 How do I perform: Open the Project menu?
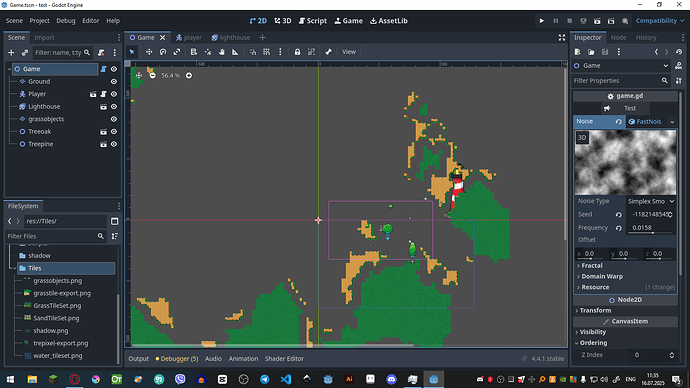[x=39, y=21]
